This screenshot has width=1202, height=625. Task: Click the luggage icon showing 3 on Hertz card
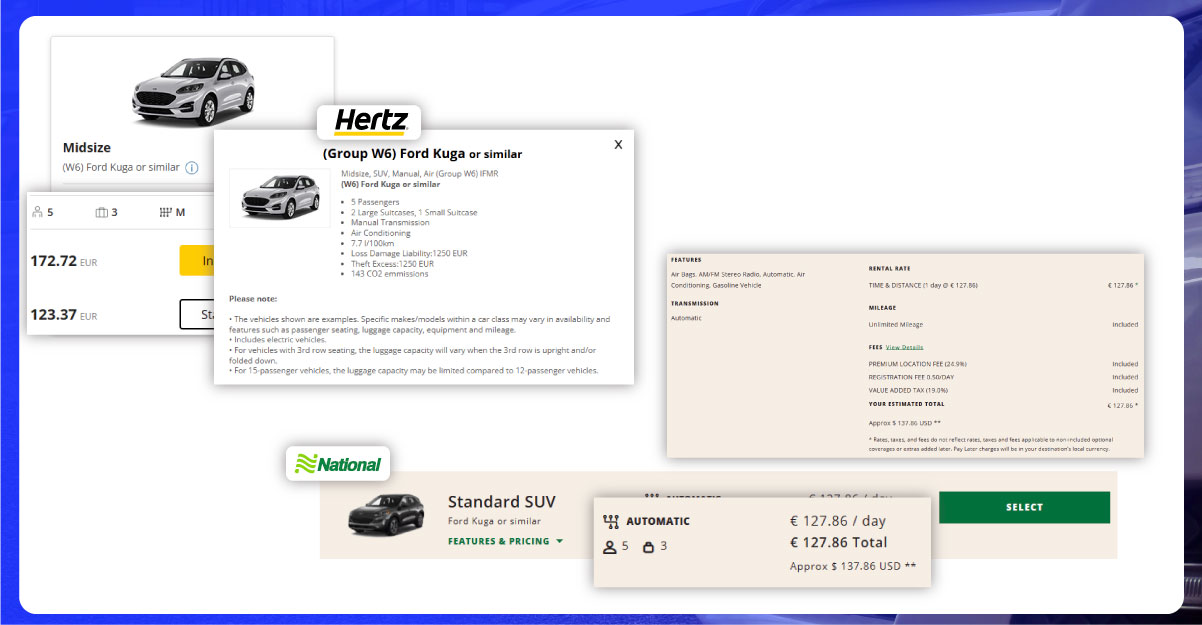point(101,212)
